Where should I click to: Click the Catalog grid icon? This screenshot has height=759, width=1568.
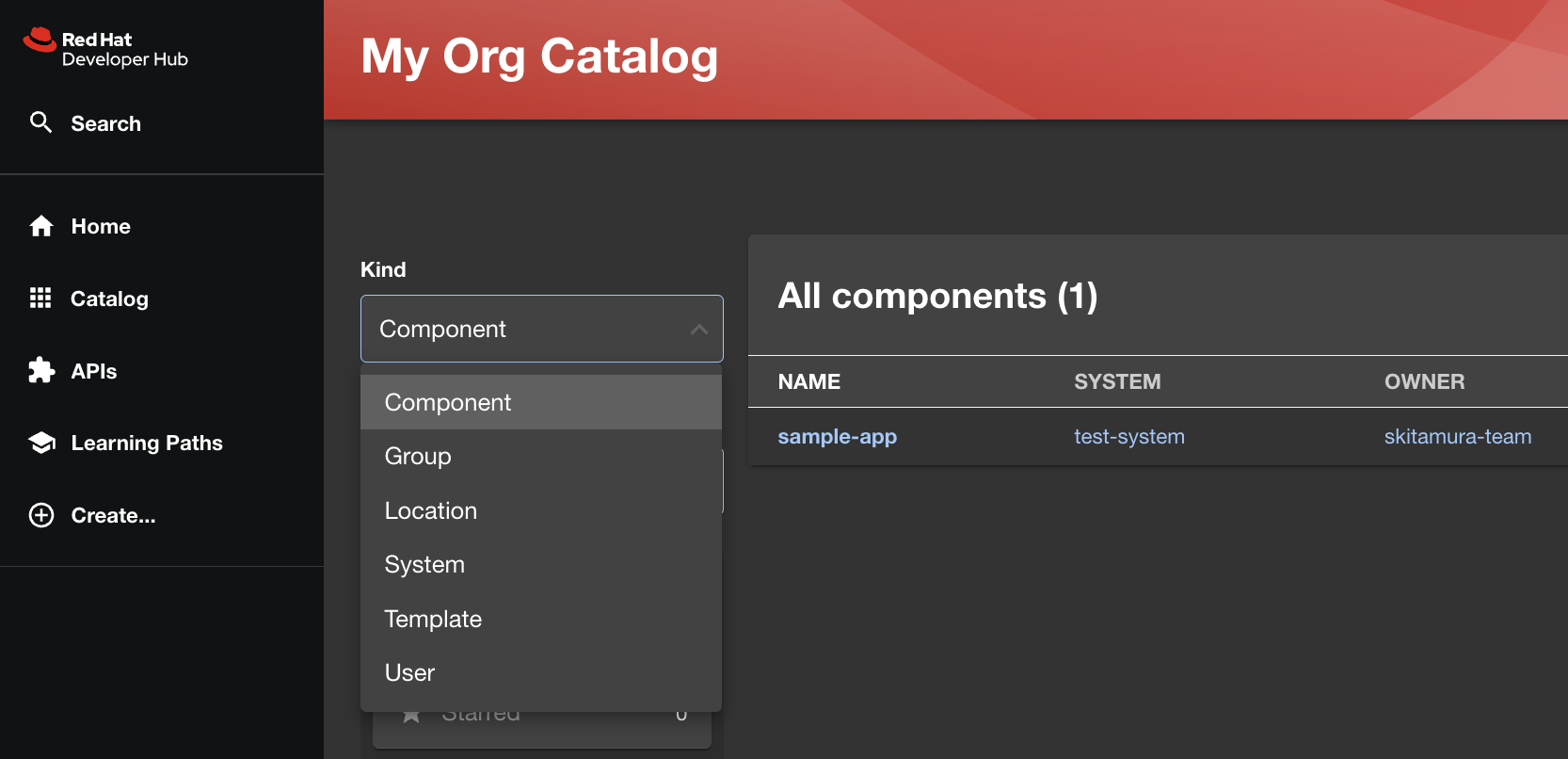[40, 299]
